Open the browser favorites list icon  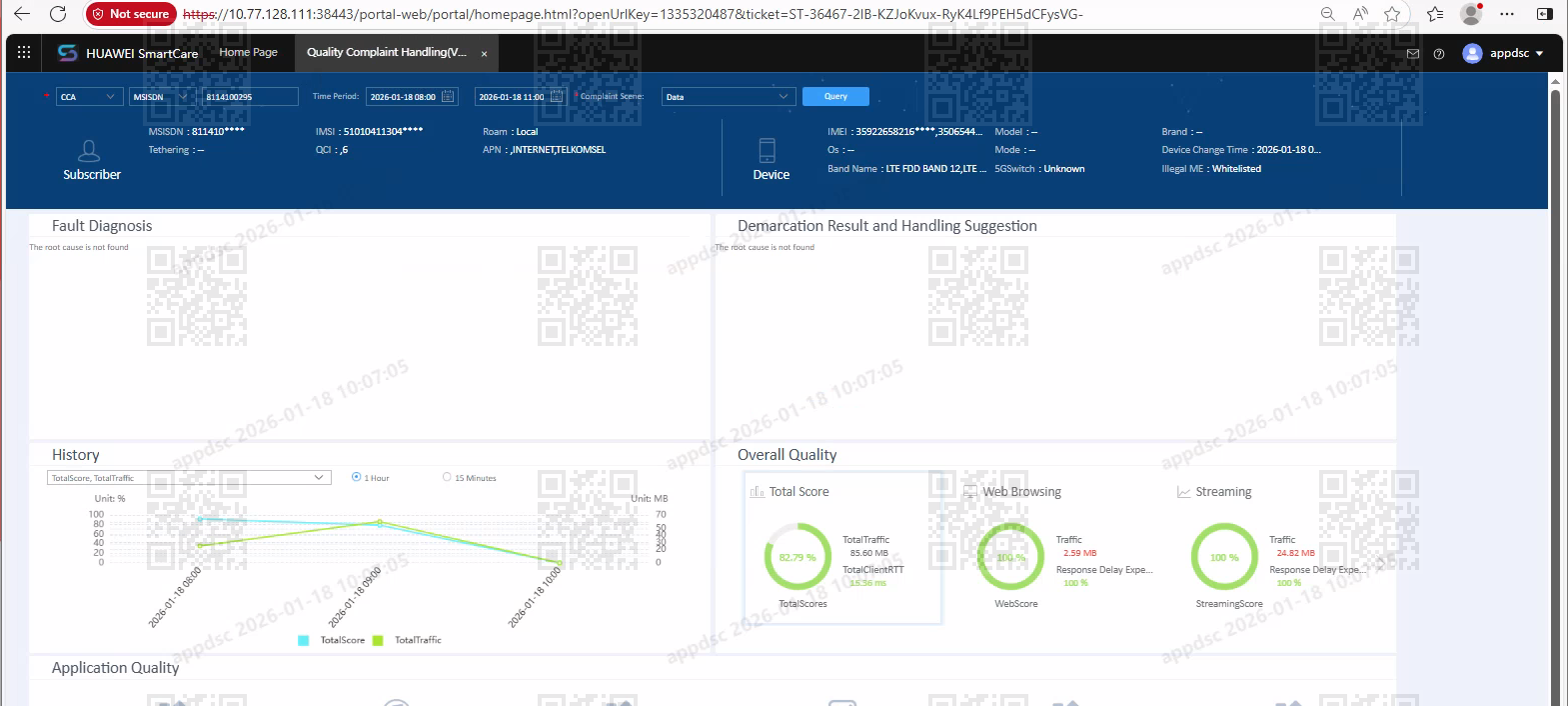[x=1435, y=14]
